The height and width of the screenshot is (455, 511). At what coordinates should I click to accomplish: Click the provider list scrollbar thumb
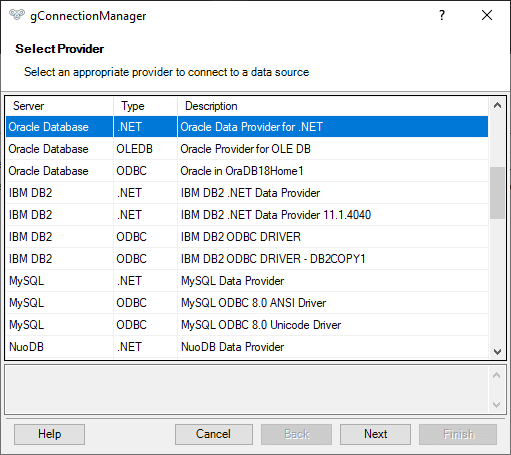click(497, 193)
